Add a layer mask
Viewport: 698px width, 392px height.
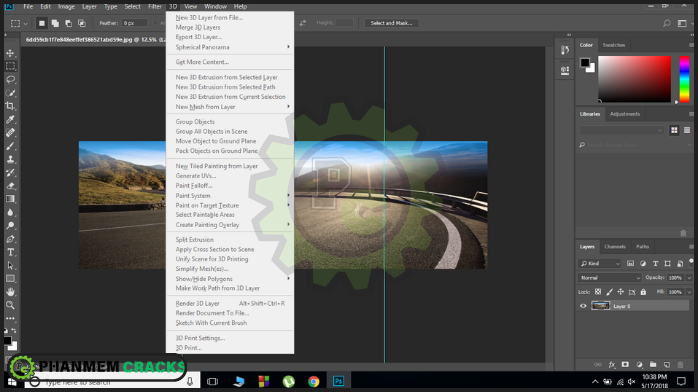coord(625,364)
